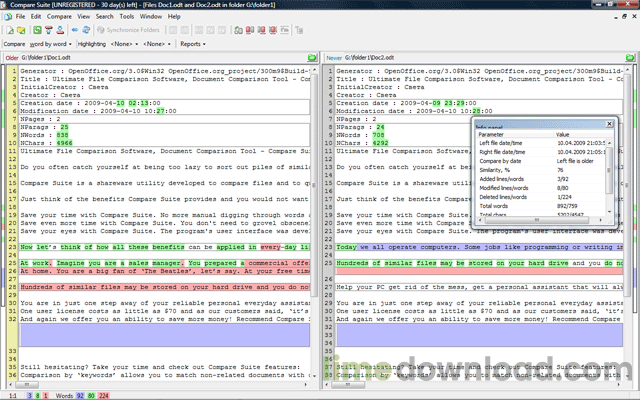The height and width of the screenshot is (400, 640).
Task: Click the Value column header in Info panel
Action: click(582, 134)
